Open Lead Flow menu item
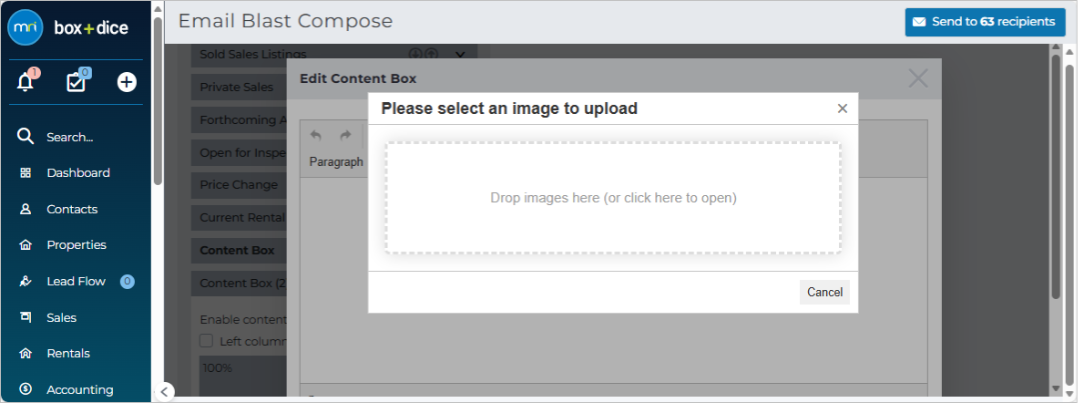Screen dimensions: 1080x403 (x=76, y=281)
